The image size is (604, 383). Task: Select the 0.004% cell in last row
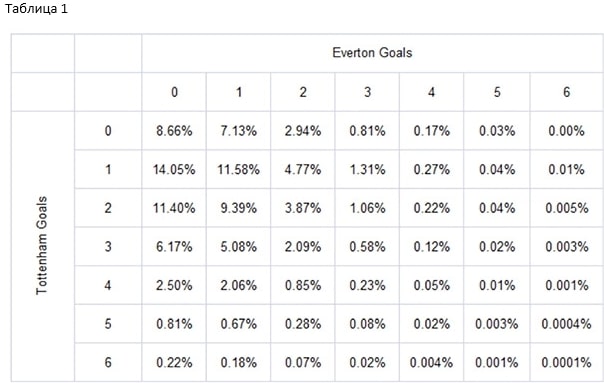(x=431, y=362)
